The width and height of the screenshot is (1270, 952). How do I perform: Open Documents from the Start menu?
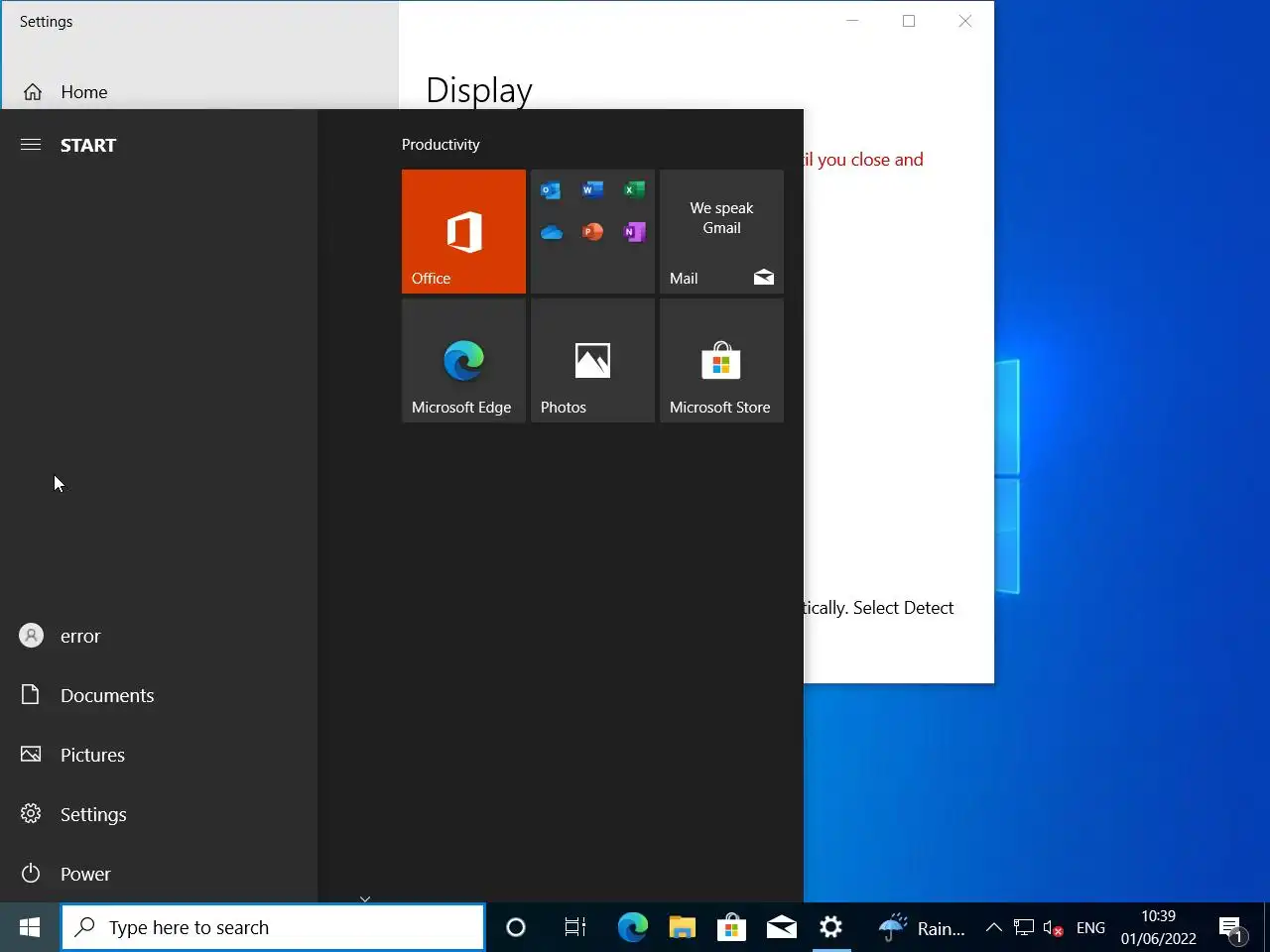159,695
